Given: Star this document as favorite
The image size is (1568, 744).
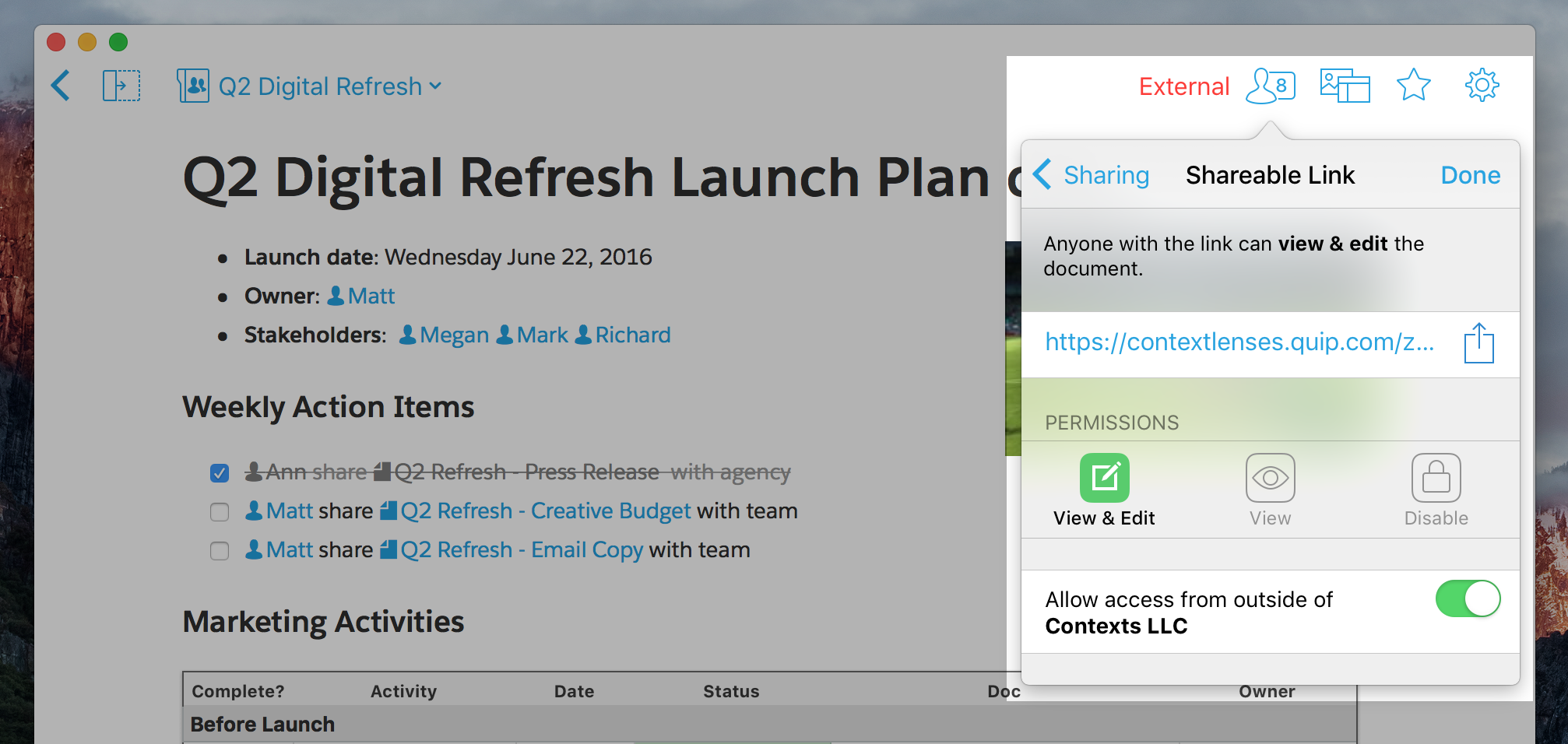Looking at the screenshot, I should [1413, 86].
